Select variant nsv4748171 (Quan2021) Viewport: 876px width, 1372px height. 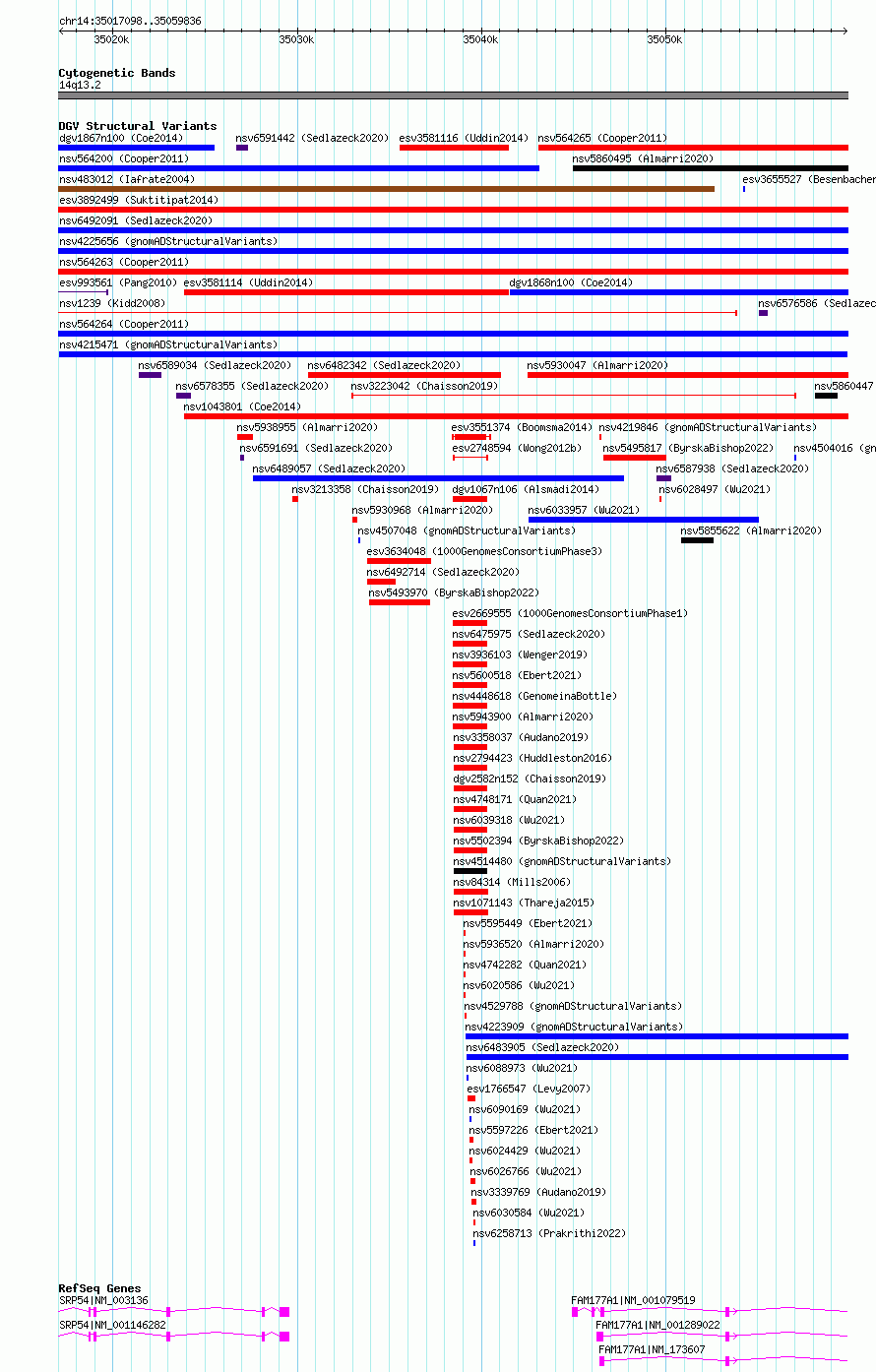470,809
